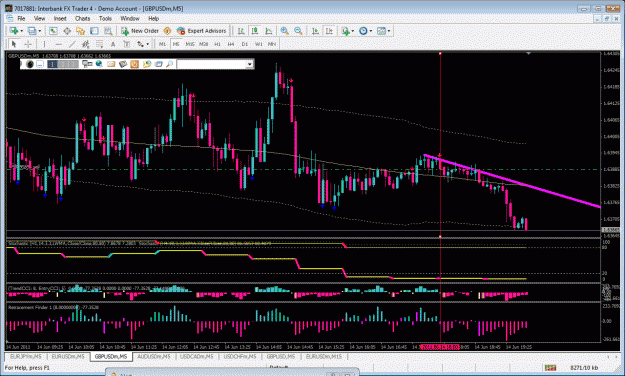Select the Text tool (A)
Viewport: 625px width, 376px height.
(113, 44)
